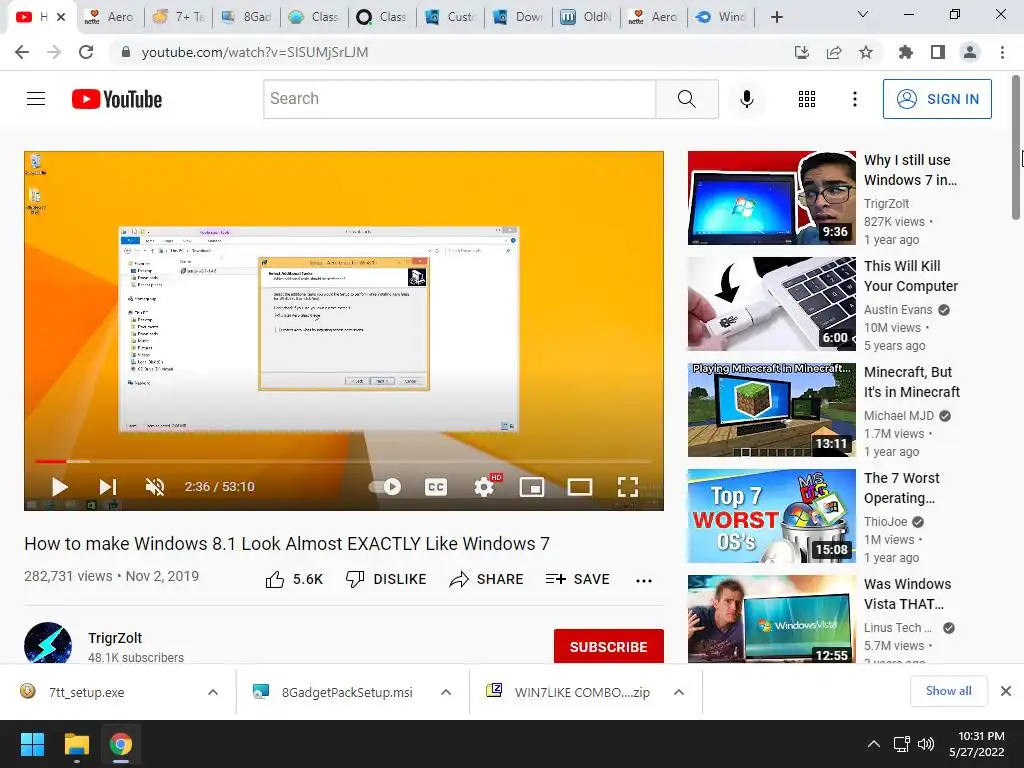Switch to miniplayer mode

pos(532,487)
